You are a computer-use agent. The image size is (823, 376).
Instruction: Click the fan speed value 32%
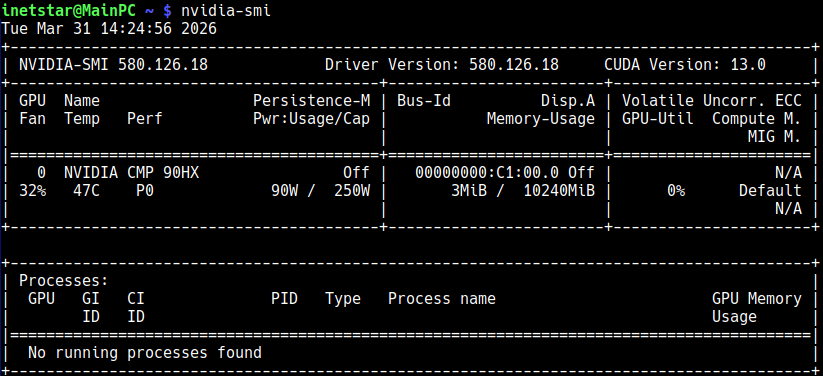33,191
